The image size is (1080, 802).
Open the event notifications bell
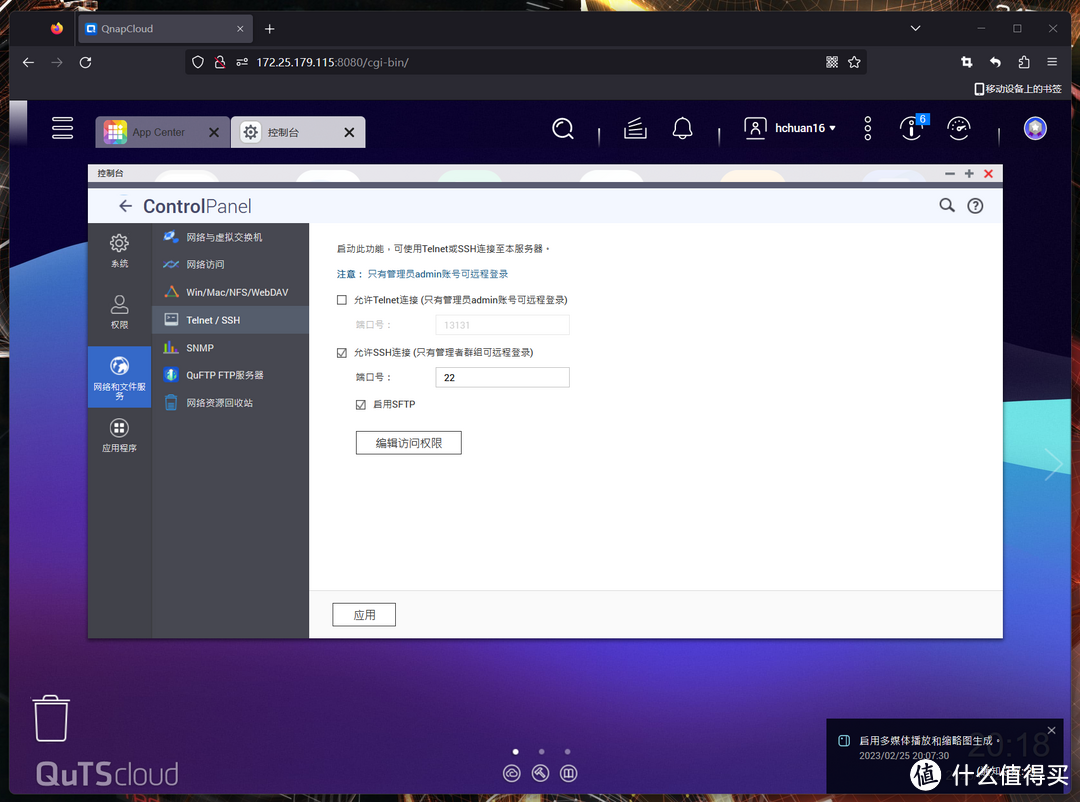pyautogui.click(x=682, y=128)
